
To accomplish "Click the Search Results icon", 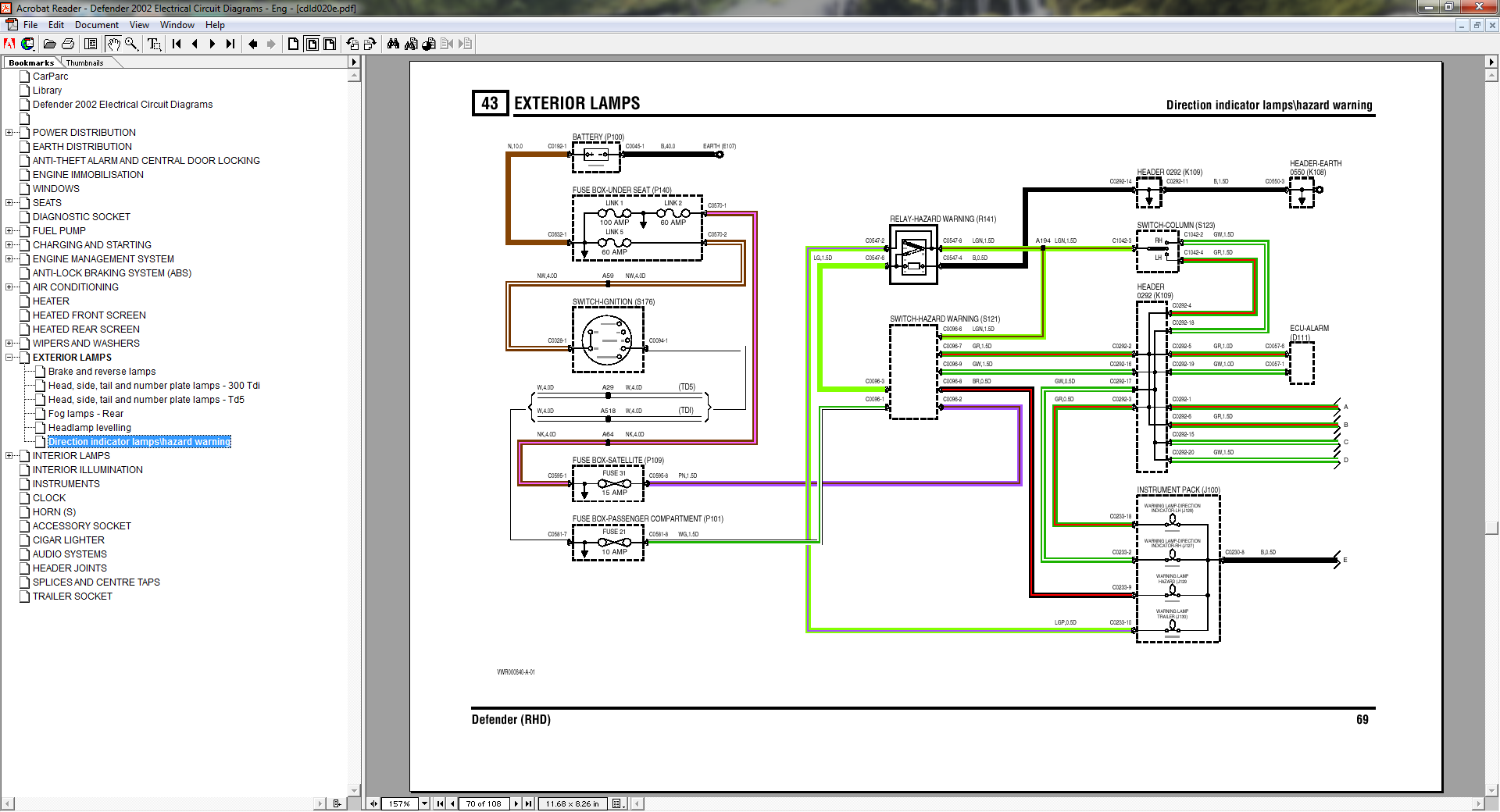I will pos(429,44).
